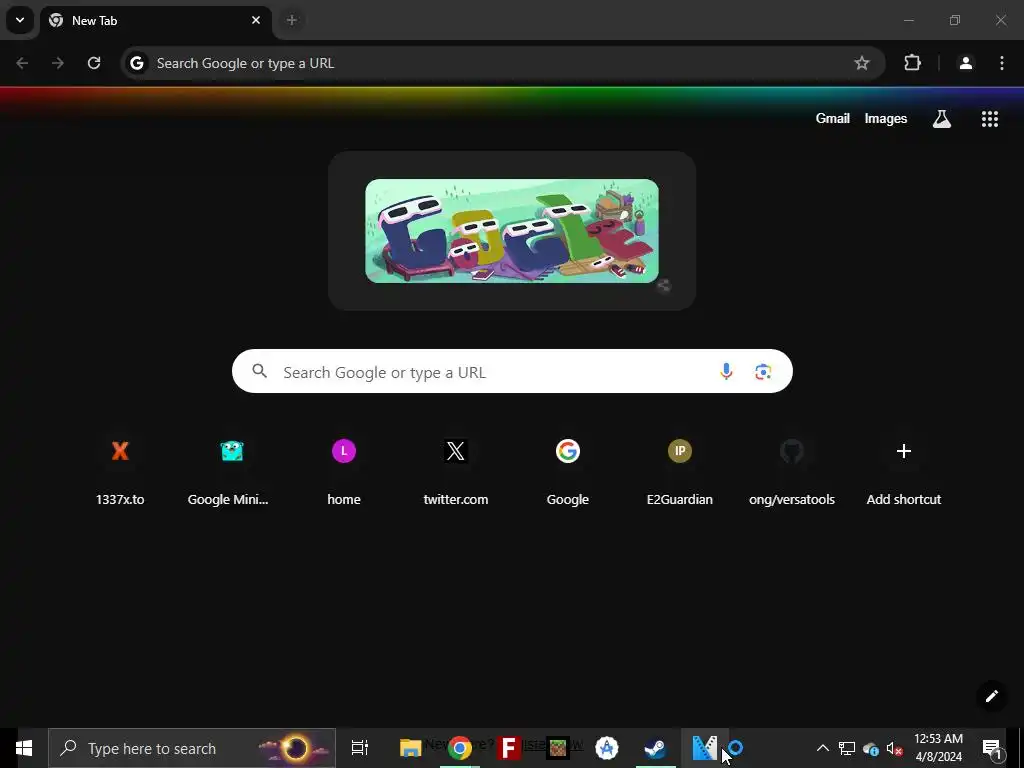Open the Chrome profile avatar
The height and width of the screenshot is (768, 1024).
coord(966,63)
